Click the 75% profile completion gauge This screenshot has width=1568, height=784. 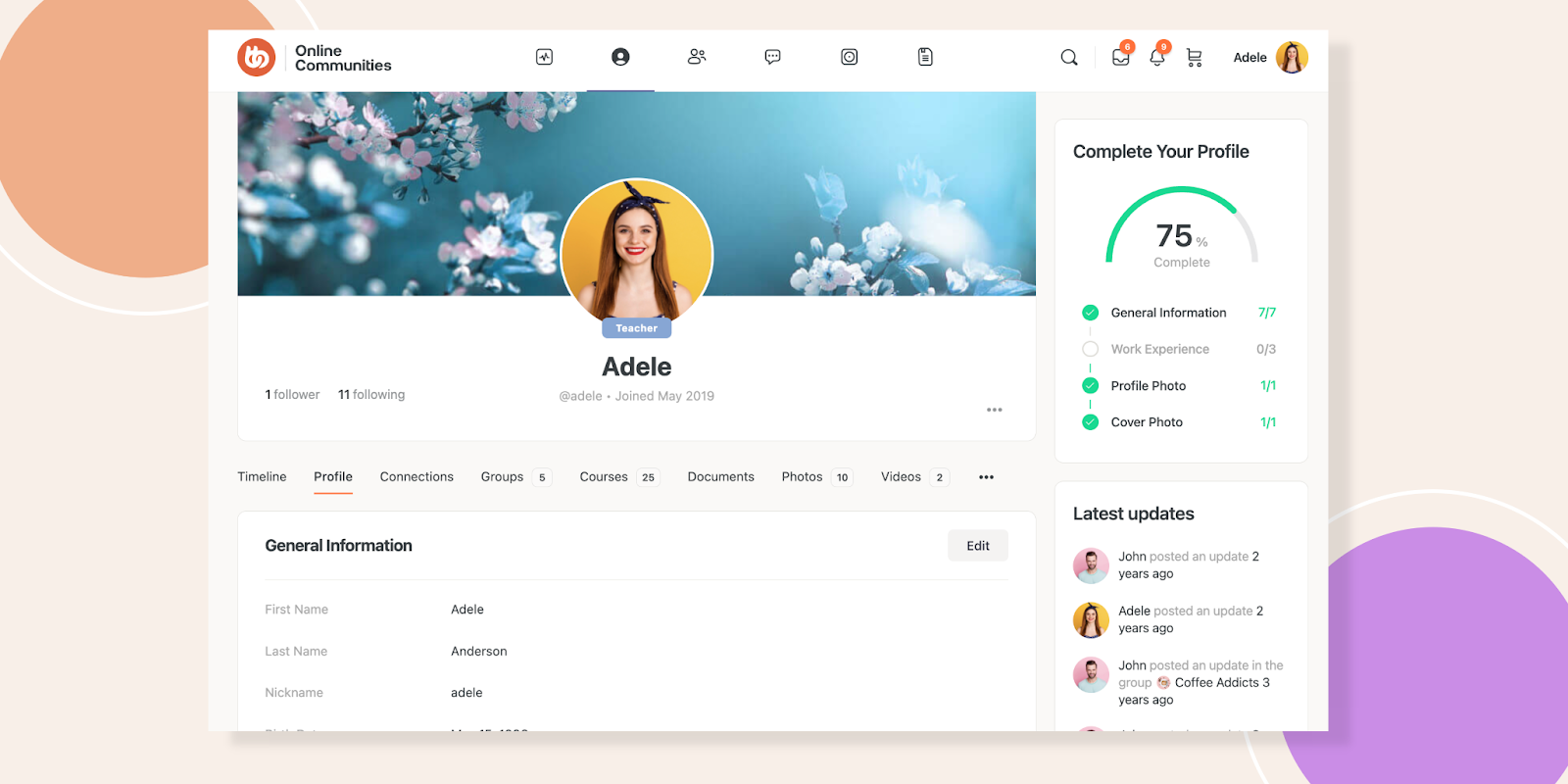(1182, 227)
